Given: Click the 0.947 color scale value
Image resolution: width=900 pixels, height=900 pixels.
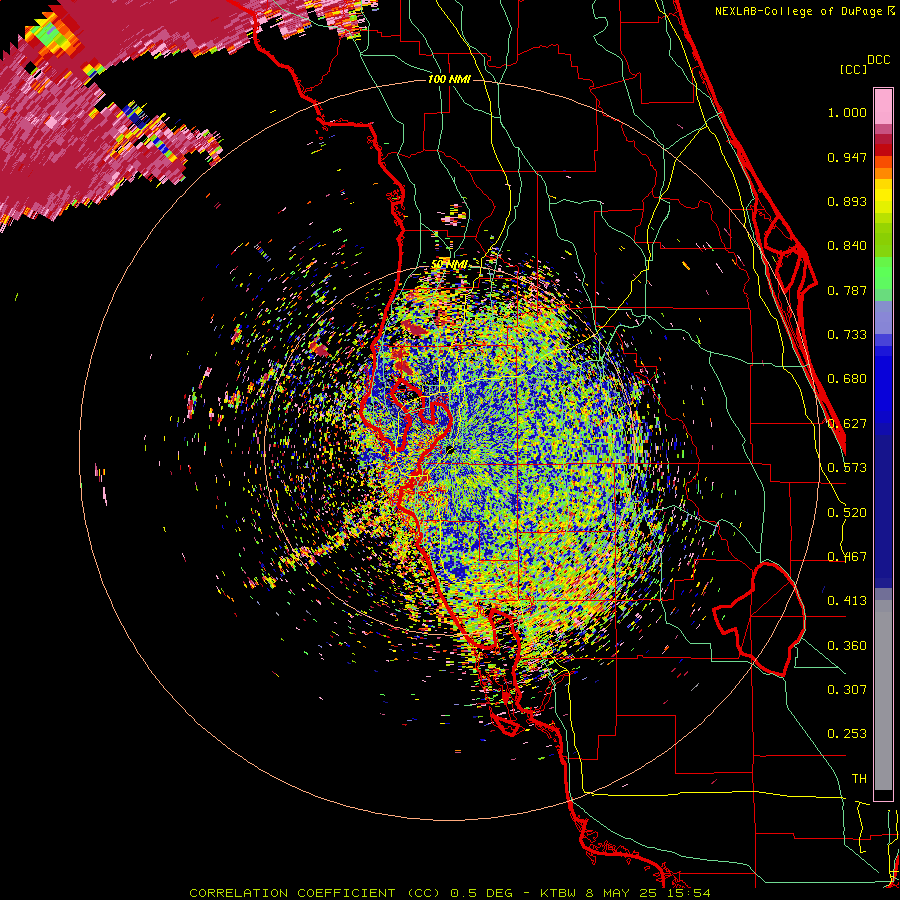Looking at the screenshot, I should [847, 157].
